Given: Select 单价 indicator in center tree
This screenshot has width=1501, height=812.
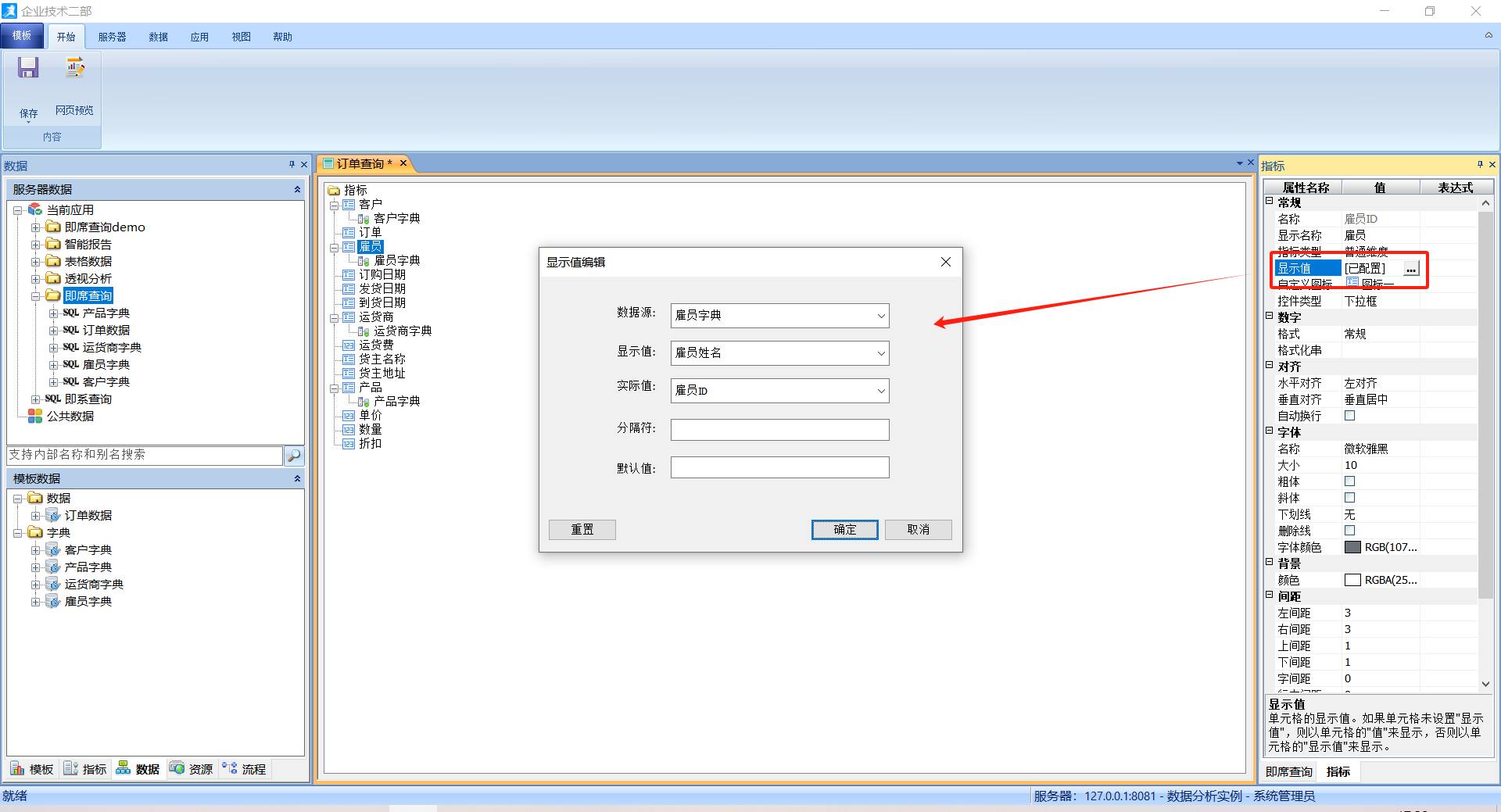Looking at the screenshot, I should [x=371, y=416].
